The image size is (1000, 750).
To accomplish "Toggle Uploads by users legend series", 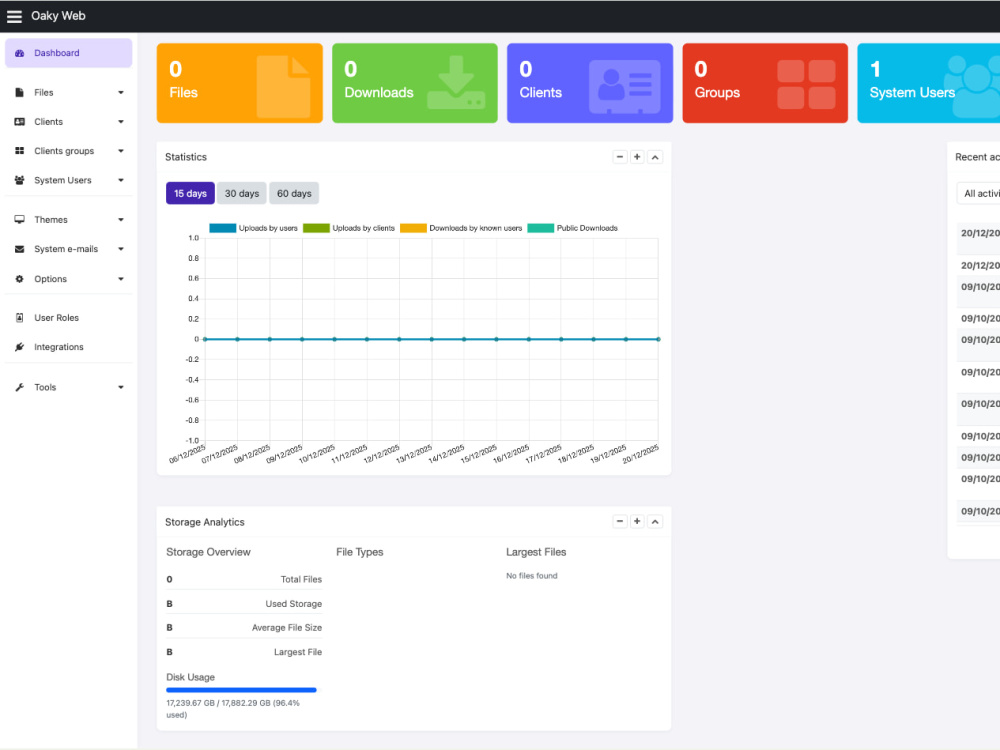I will point(254,228).
